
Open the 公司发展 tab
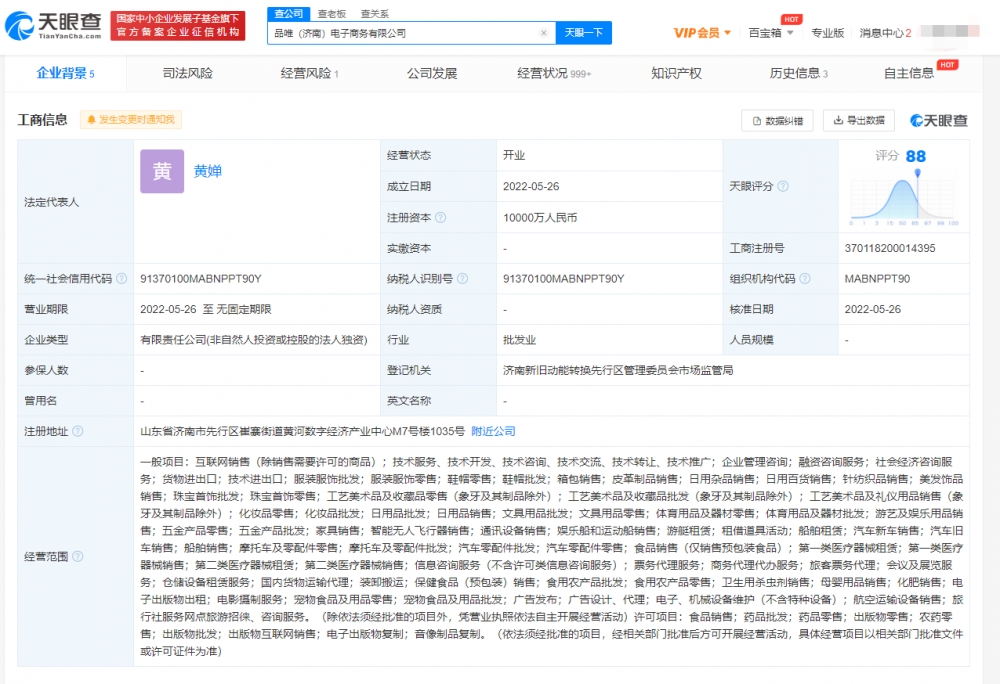[432, 73]
